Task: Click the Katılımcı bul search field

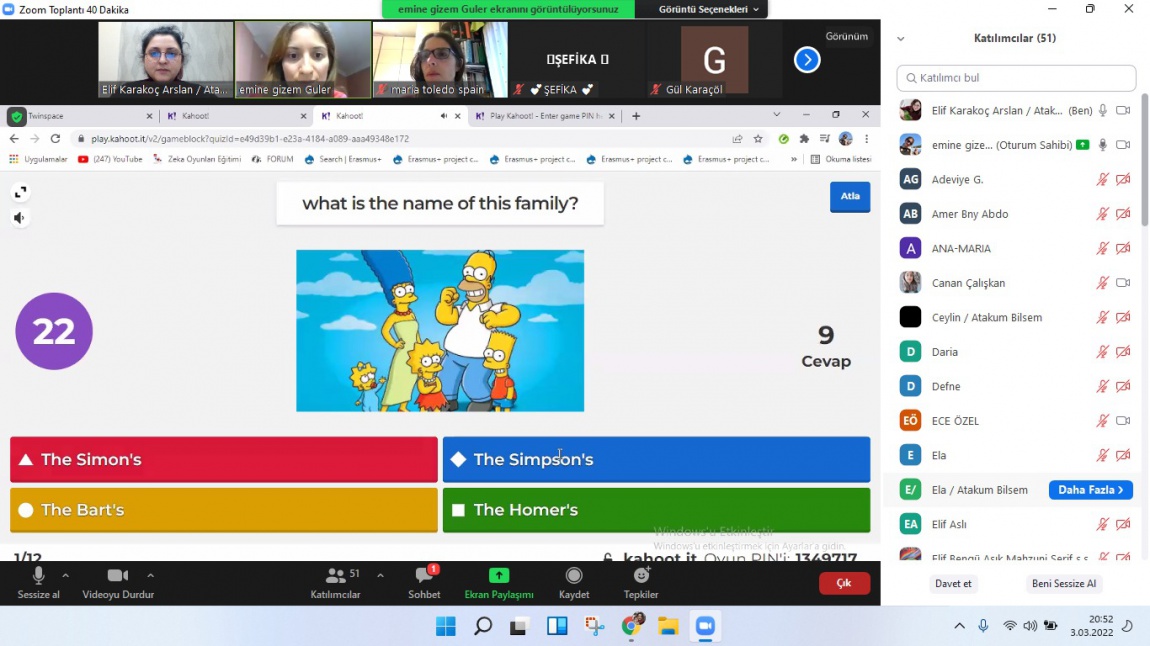Action: pyautogui.click(x=1016, y=78)
